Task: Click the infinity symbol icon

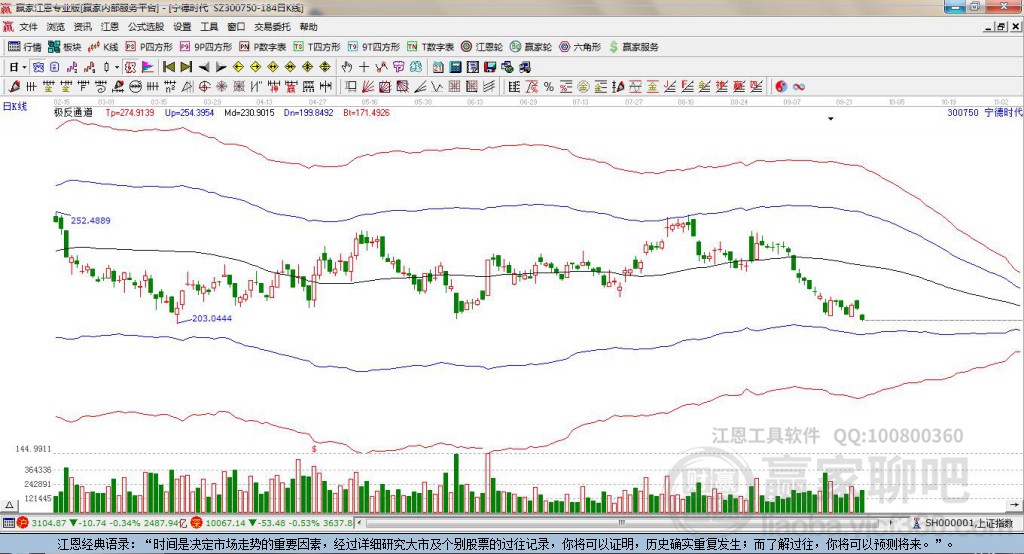Action: (x=799, y=86)
